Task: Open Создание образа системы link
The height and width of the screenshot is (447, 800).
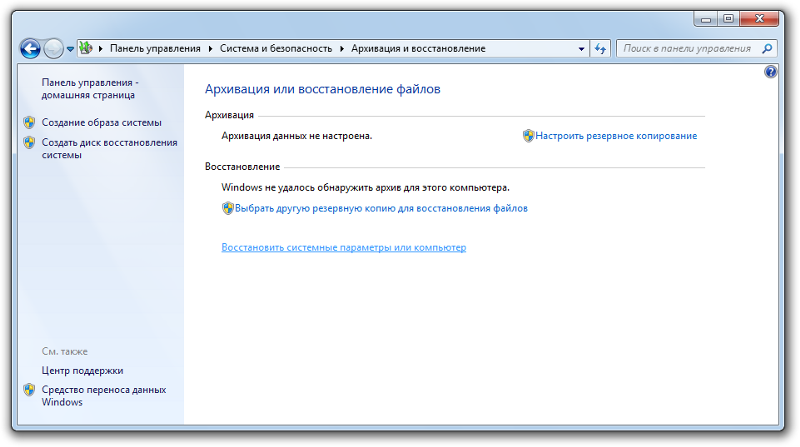Action: click(102, 122)
